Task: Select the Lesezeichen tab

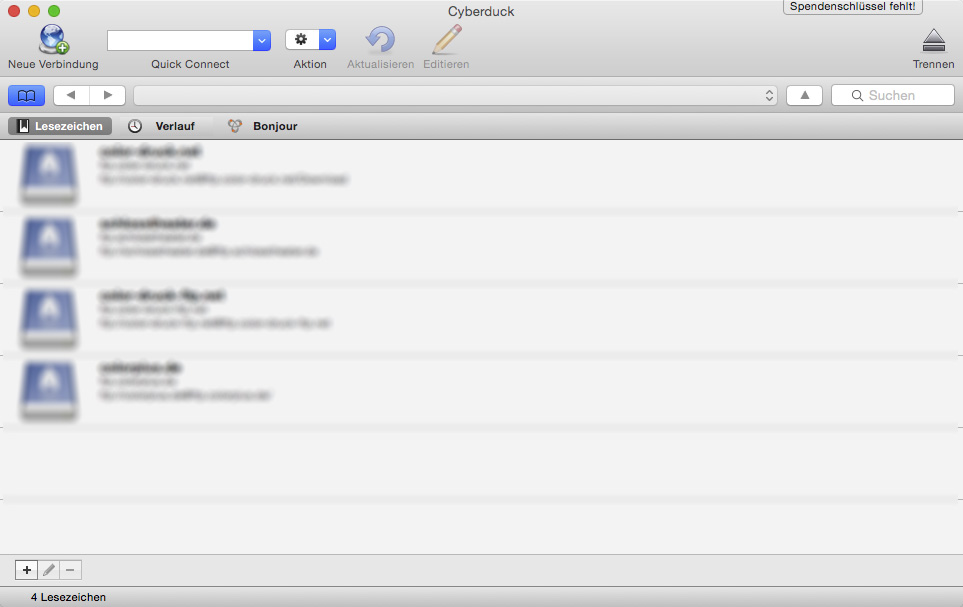Action: (60, 126)
